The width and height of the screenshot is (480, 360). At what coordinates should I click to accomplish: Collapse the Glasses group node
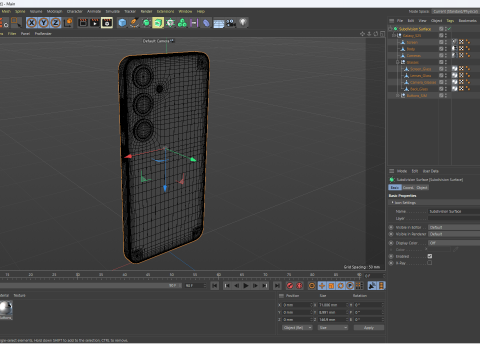(x=398, y=62)
